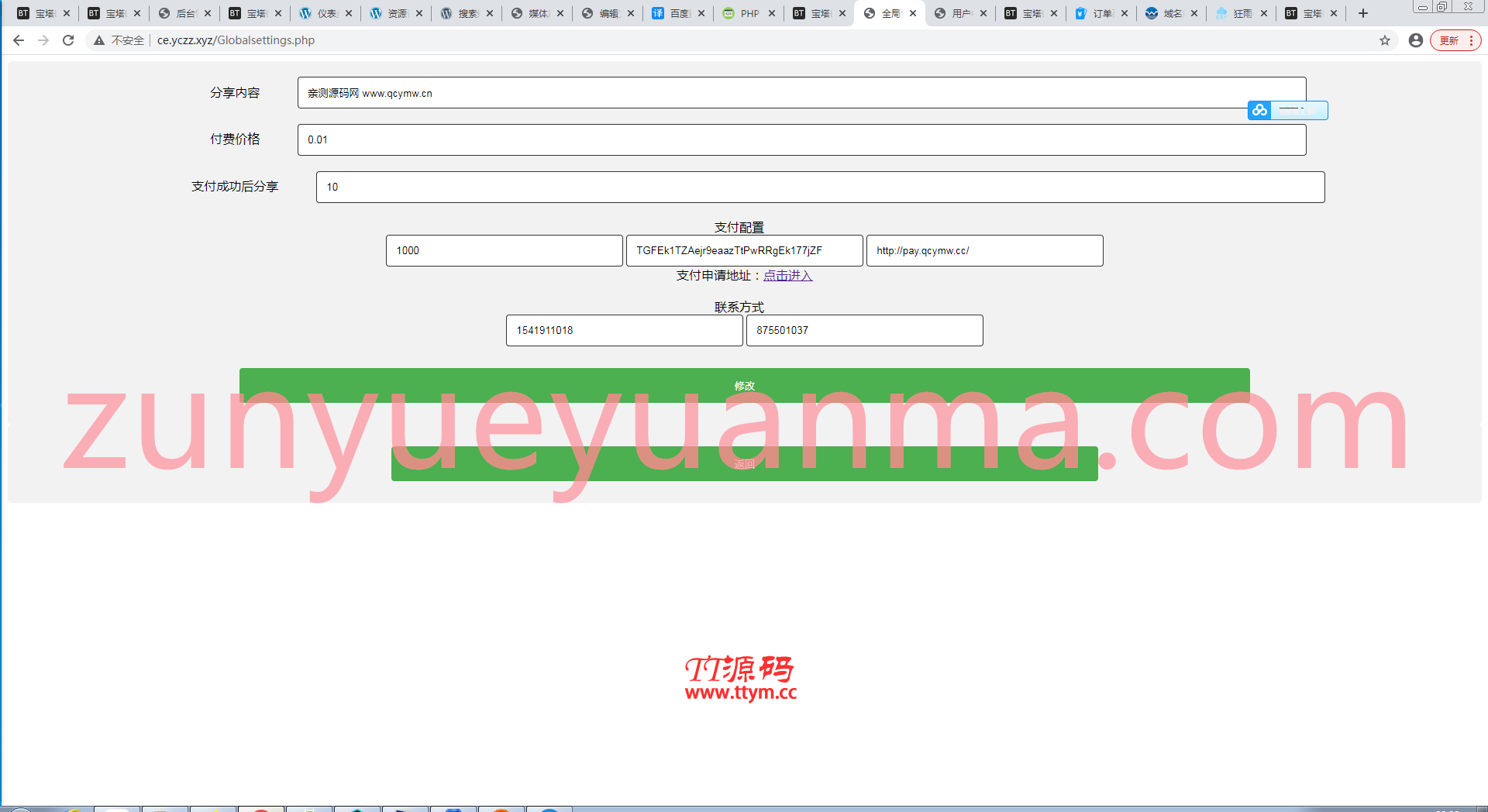Click the green 返回 button
1488x812 pixels.
point(744,463)
